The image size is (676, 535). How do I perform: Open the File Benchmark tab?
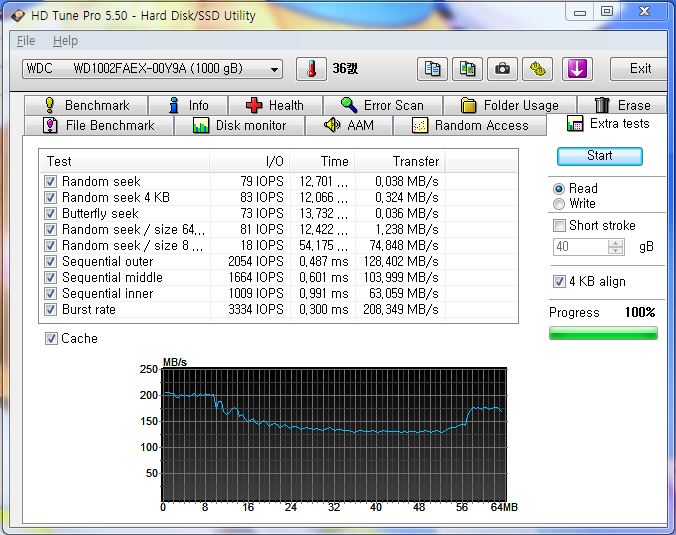[x=99, y=125]
